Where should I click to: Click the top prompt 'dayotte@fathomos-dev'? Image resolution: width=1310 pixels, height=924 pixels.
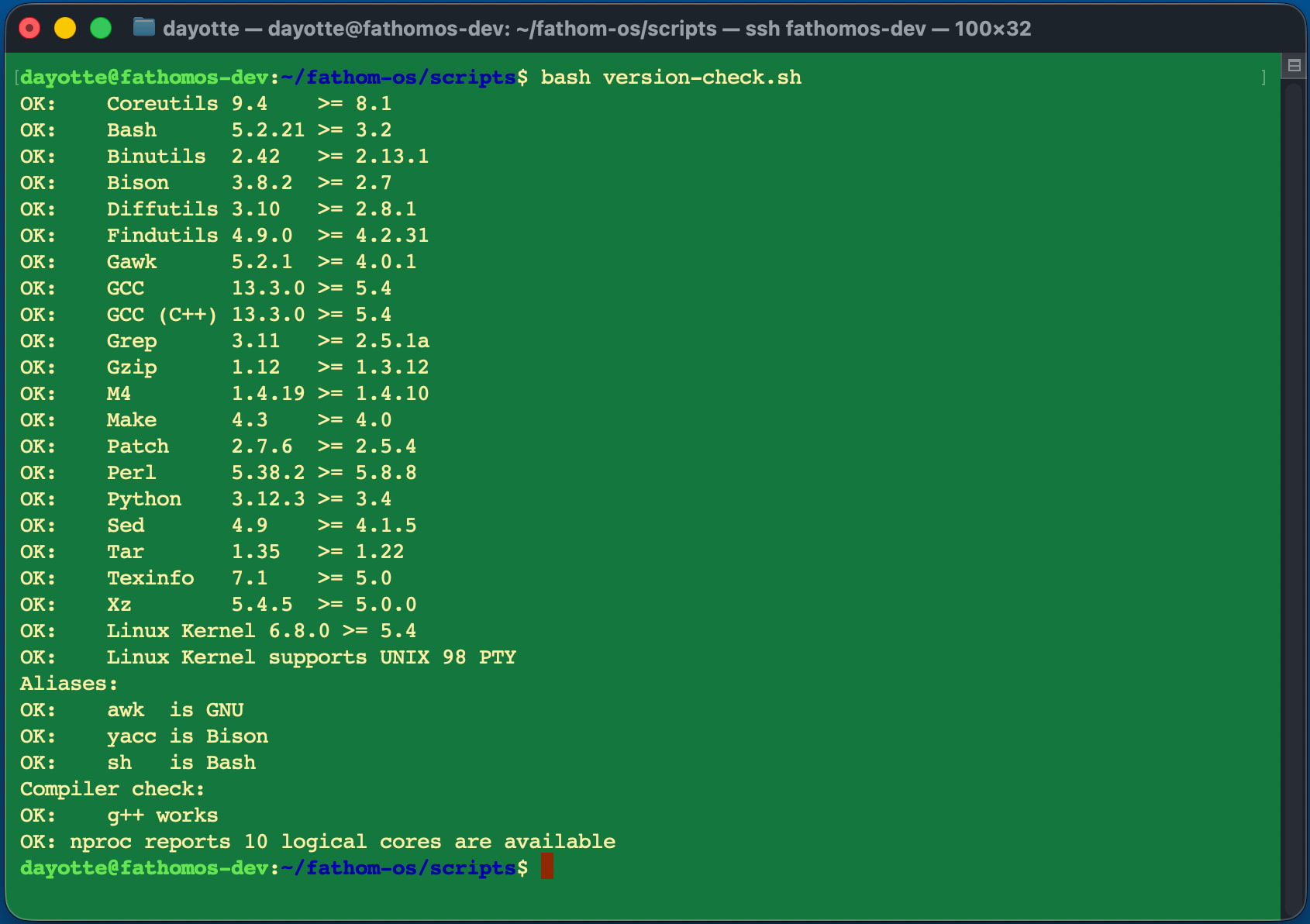pos(144,78)
